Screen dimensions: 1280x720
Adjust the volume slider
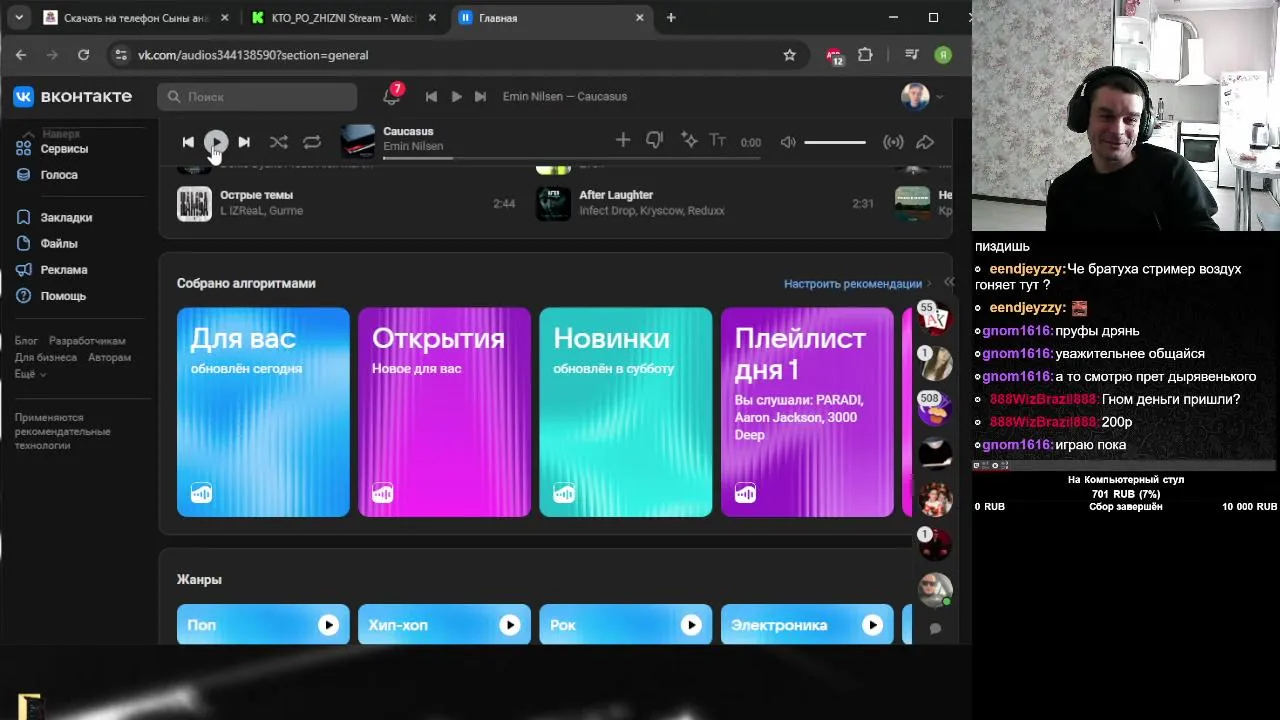[x=835, y=142]
